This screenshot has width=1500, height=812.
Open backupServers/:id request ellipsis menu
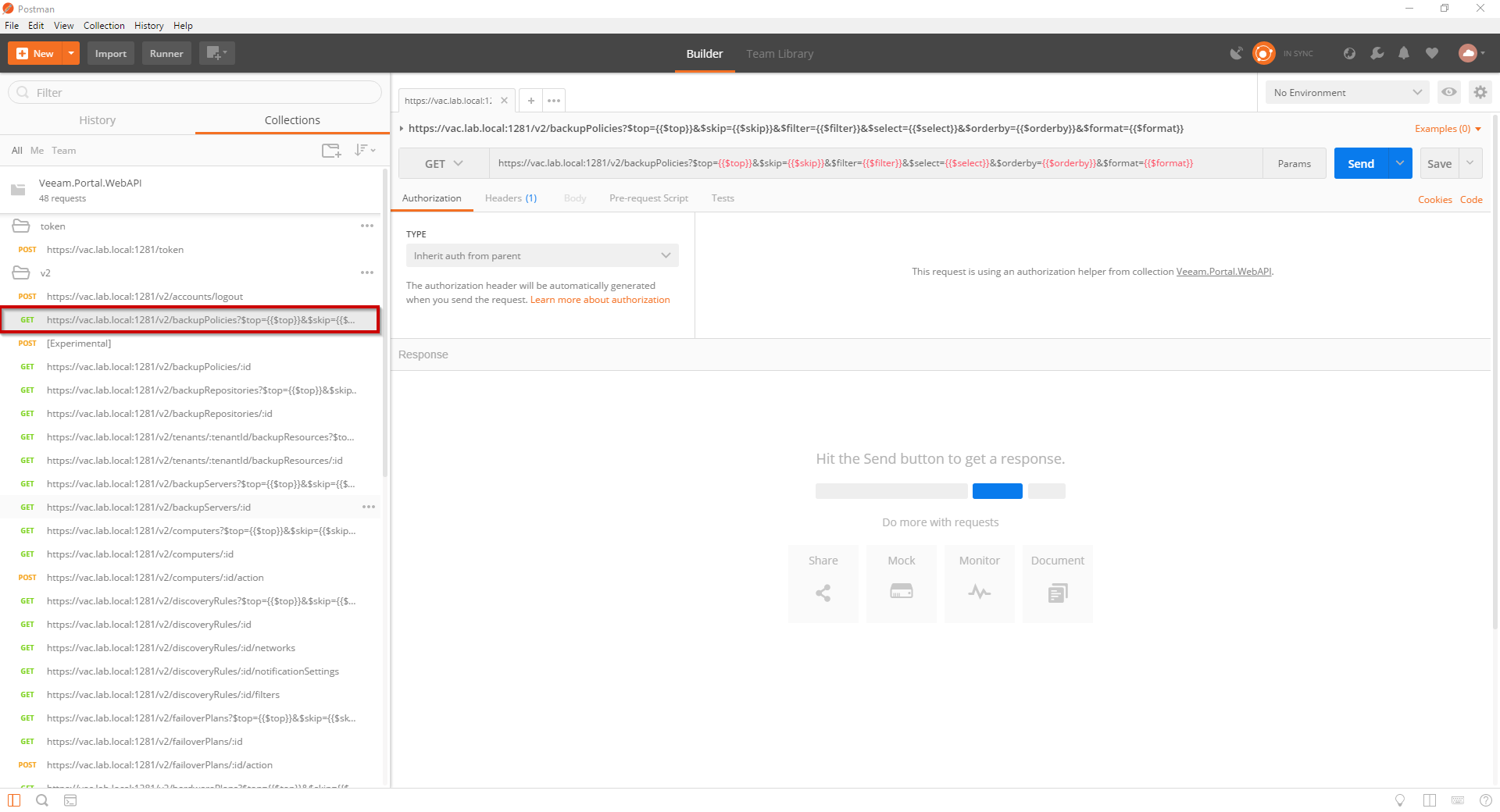pyautogui.click(x=369, y=507)
